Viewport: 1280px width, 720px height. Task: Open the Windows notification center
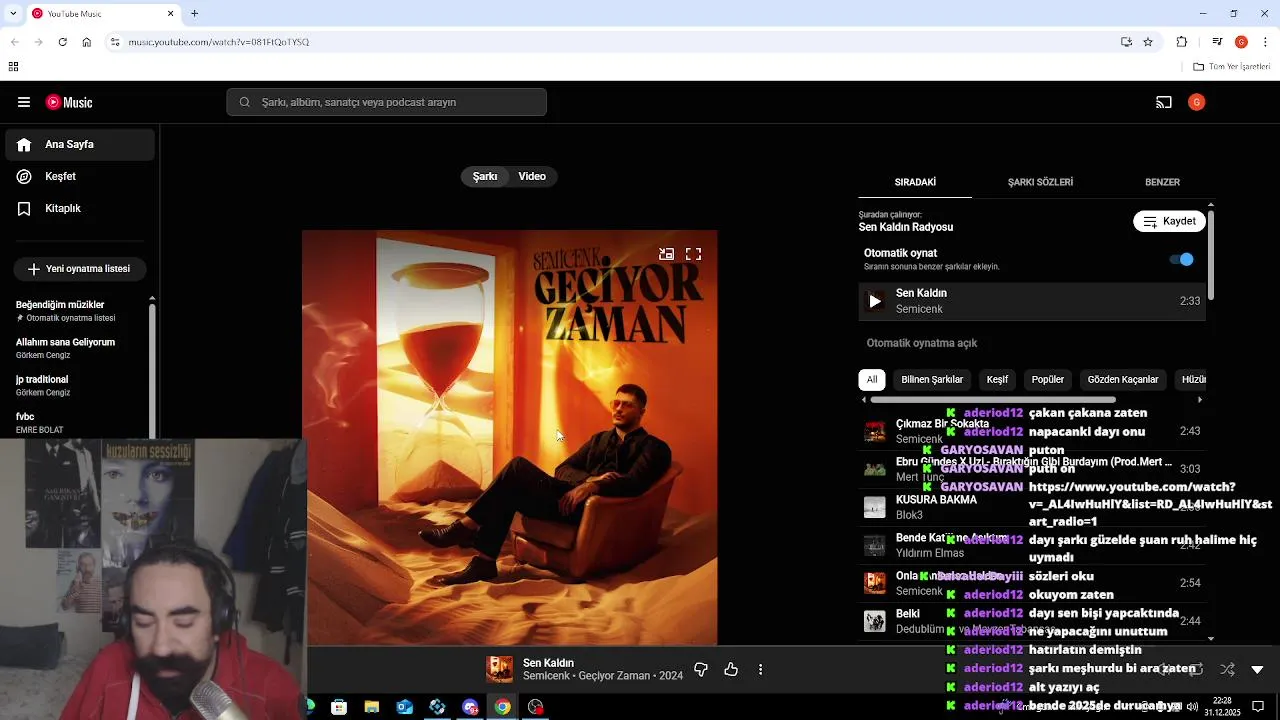[1258, 707]
